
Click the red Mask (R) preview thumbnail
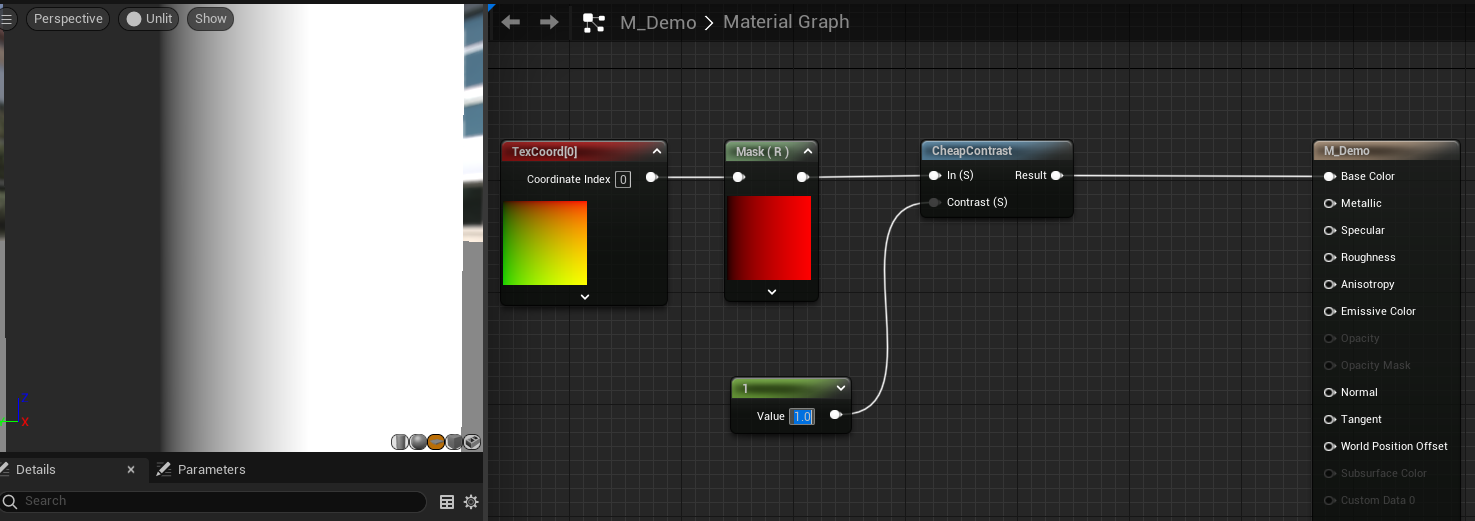[x=770, y=238]
